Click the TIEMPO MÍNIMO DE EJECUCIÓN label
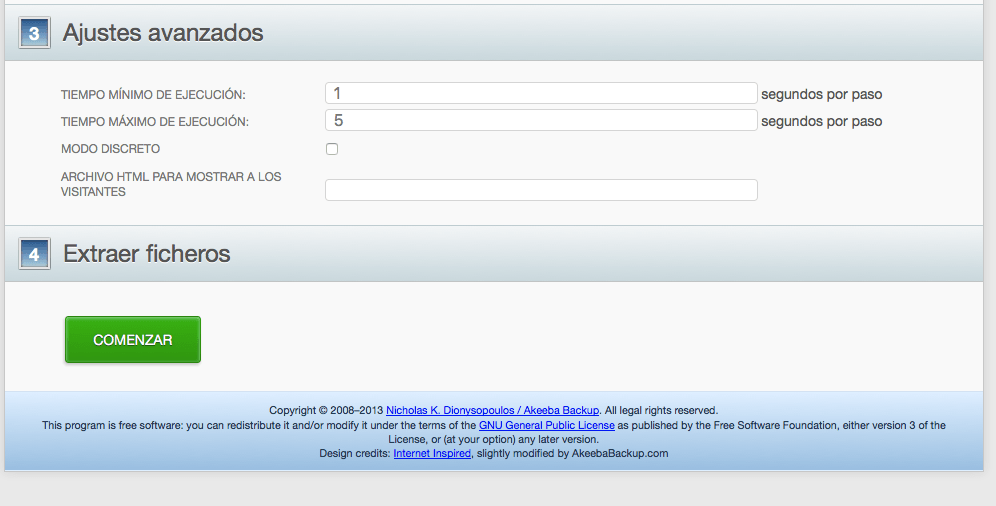 [153, 95]
